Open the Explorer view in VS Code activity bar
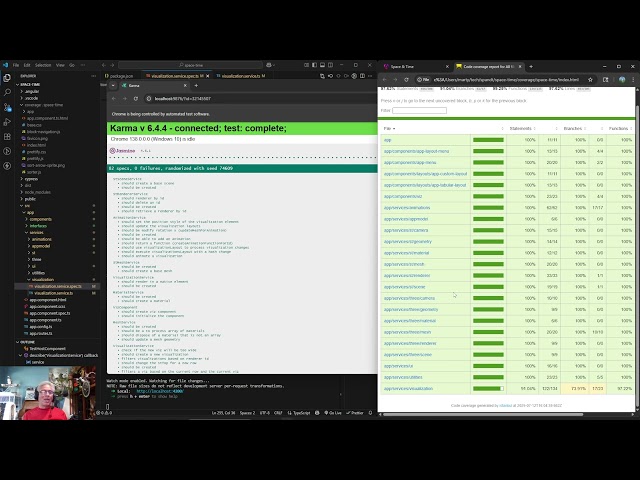 [7, 78]
